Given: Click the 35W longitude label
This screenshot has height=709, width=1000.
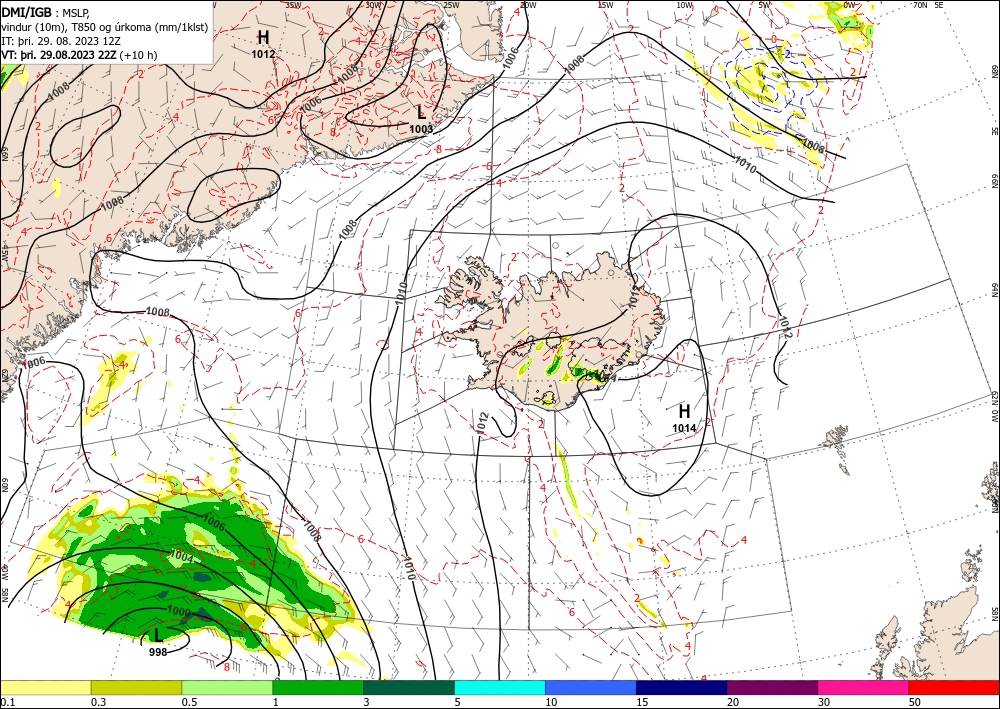Looking at the screenshot, I should click(293, 5).
